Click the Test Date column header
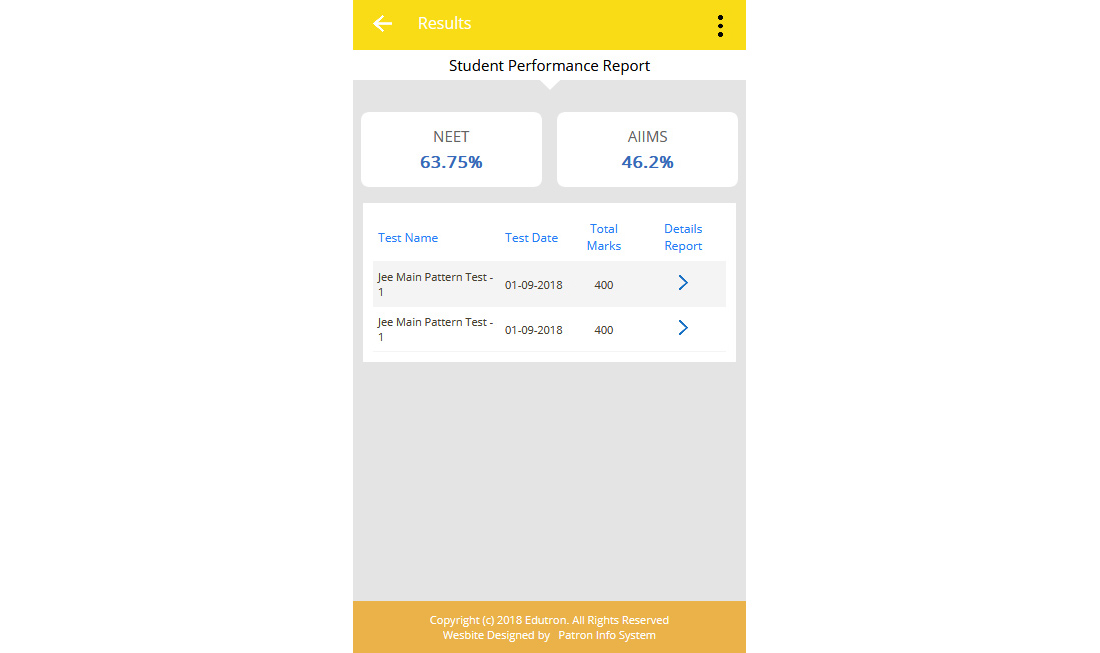This screenshot has height=653, width=1100. pyautogui.click(x=531, y=238)
